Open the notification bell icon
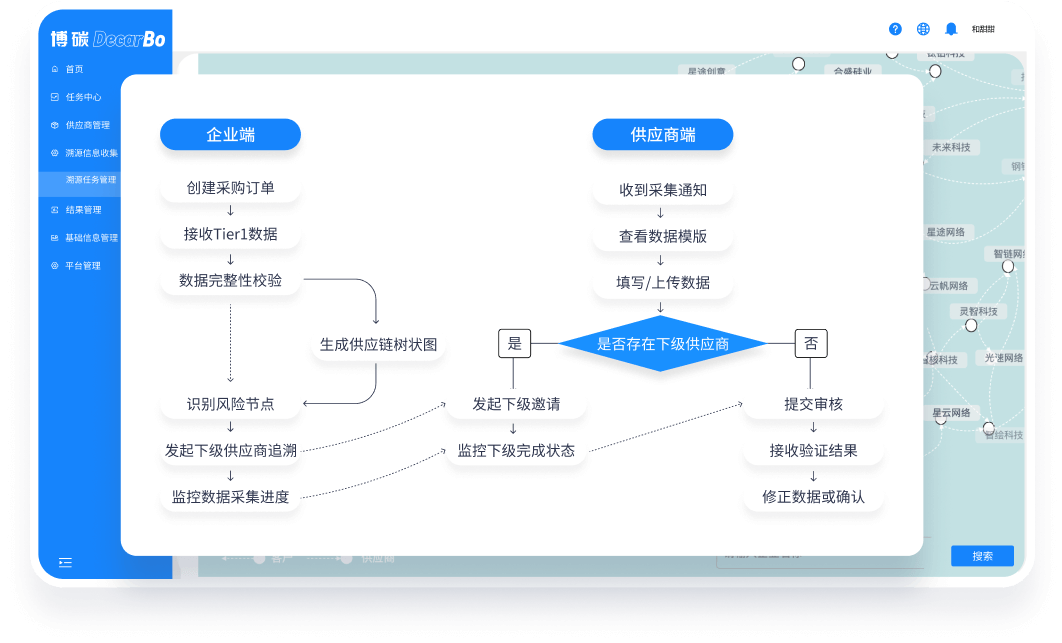 point(951,29)
